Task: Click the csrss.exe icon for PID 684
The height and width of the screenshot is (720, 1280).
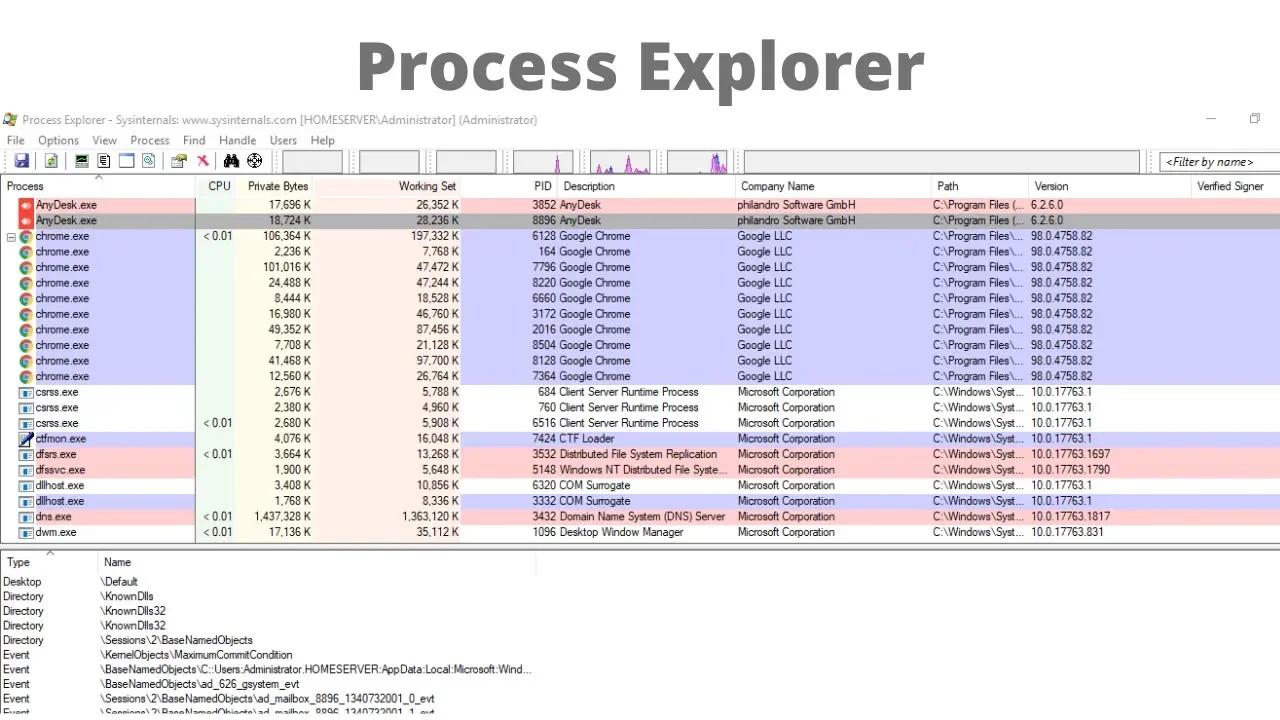Action: click(x=27, y=392)
